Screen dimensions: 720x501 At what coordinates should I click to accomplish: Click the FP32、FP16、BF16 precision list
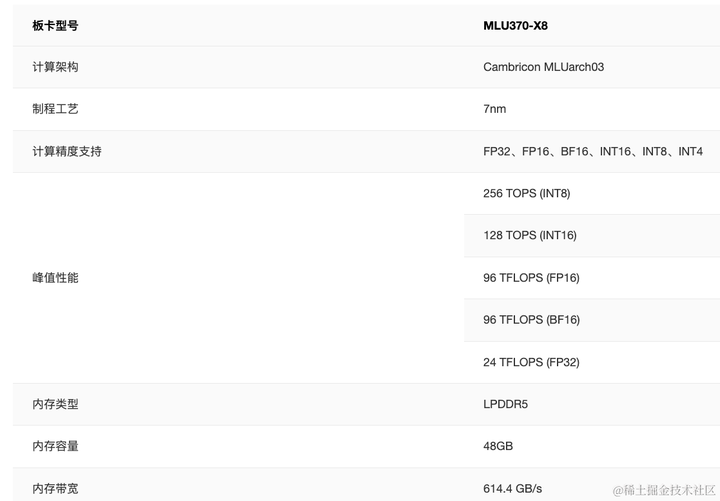593,151
